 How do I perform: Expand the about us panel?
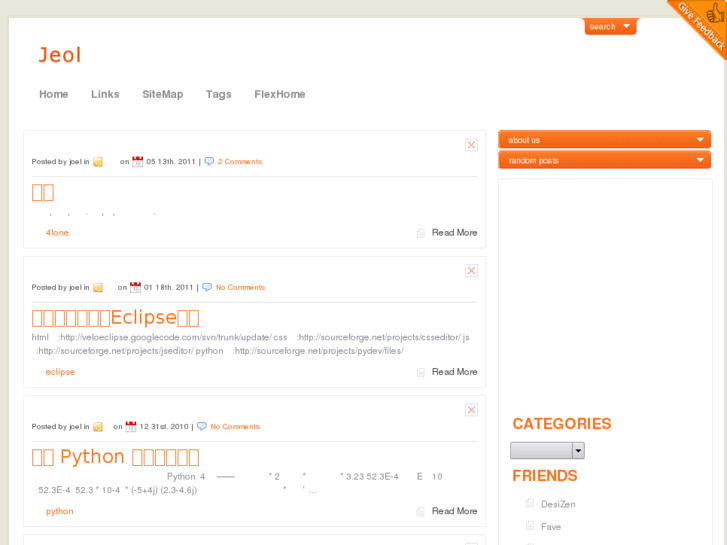pyautogui.click(x=604, y=140)
